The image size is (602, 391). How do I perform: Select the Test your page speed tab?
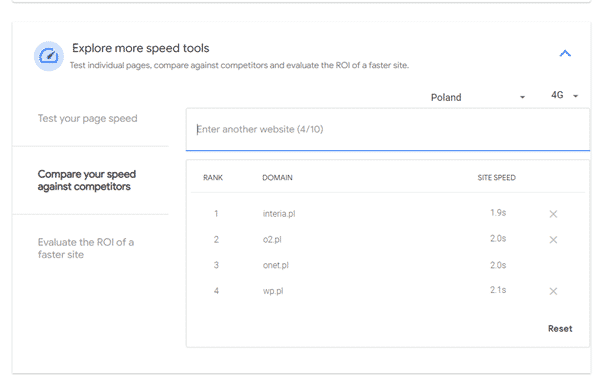[x=87, y=118]
